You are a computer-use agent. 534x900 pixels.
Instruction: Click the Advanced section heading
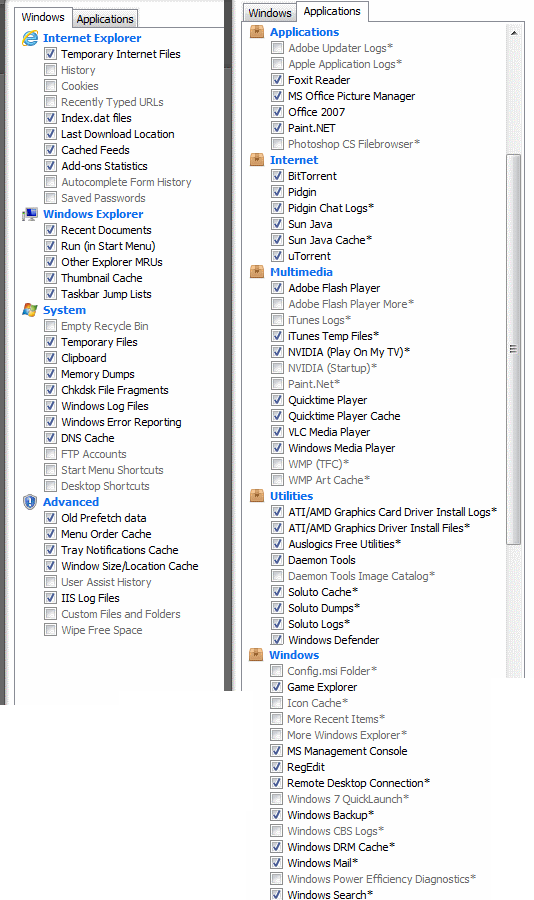coord(71,502)
